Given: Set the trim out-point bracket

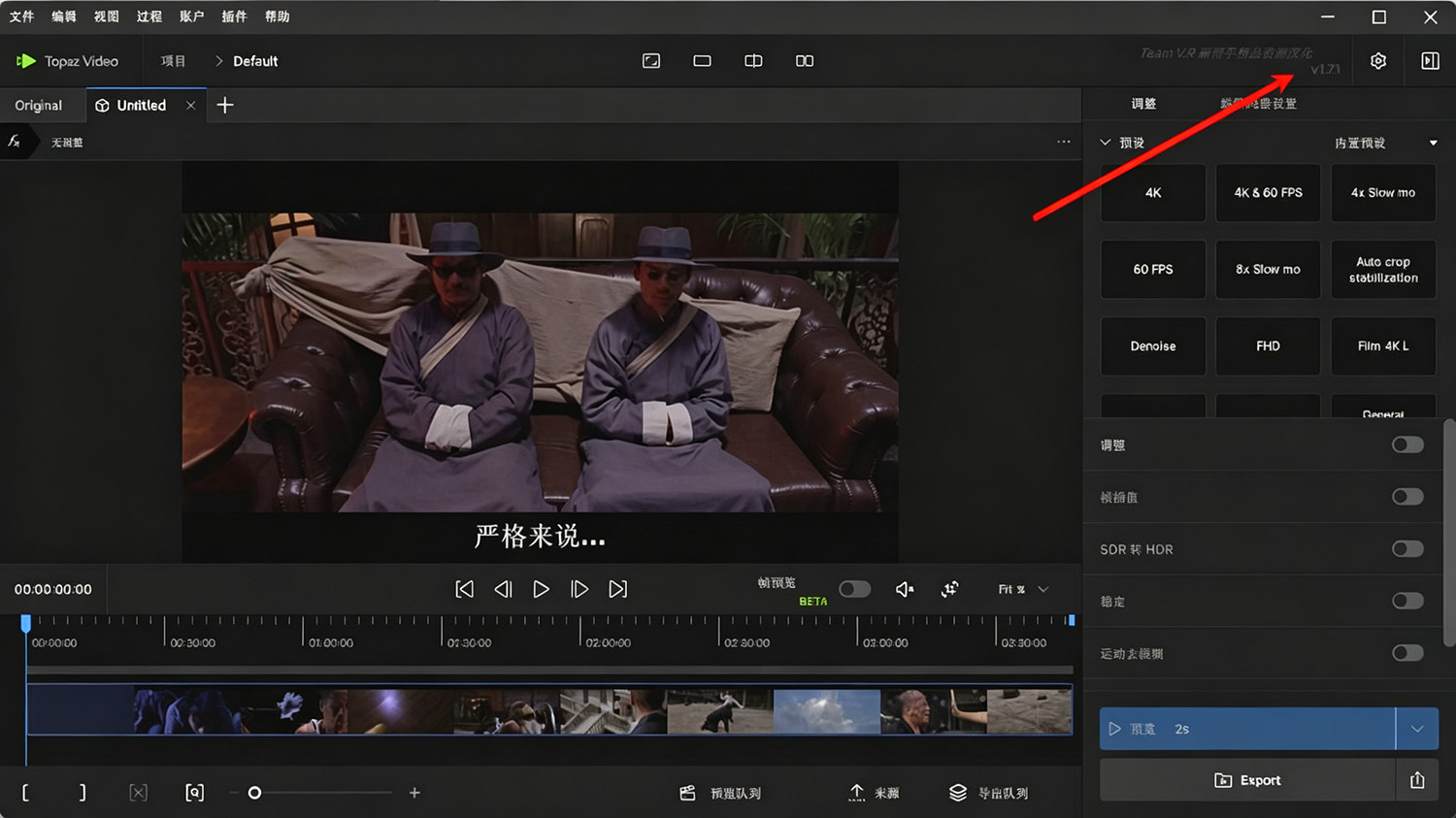Looking at the screenshot, I should [x=83, y=793].
